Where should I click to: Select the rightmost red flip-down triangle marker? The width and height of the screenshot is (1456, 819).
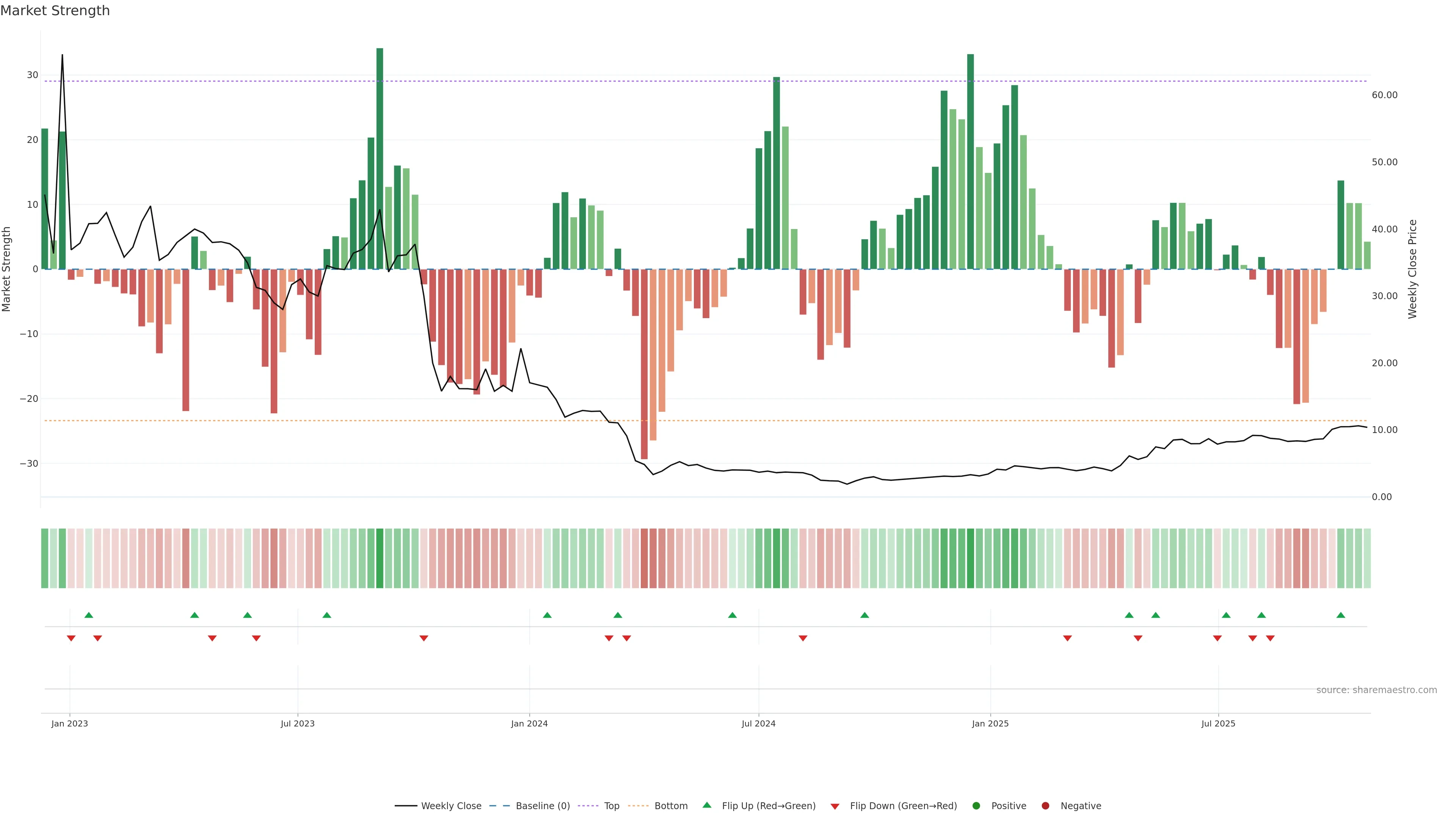tap(1270, 638)
